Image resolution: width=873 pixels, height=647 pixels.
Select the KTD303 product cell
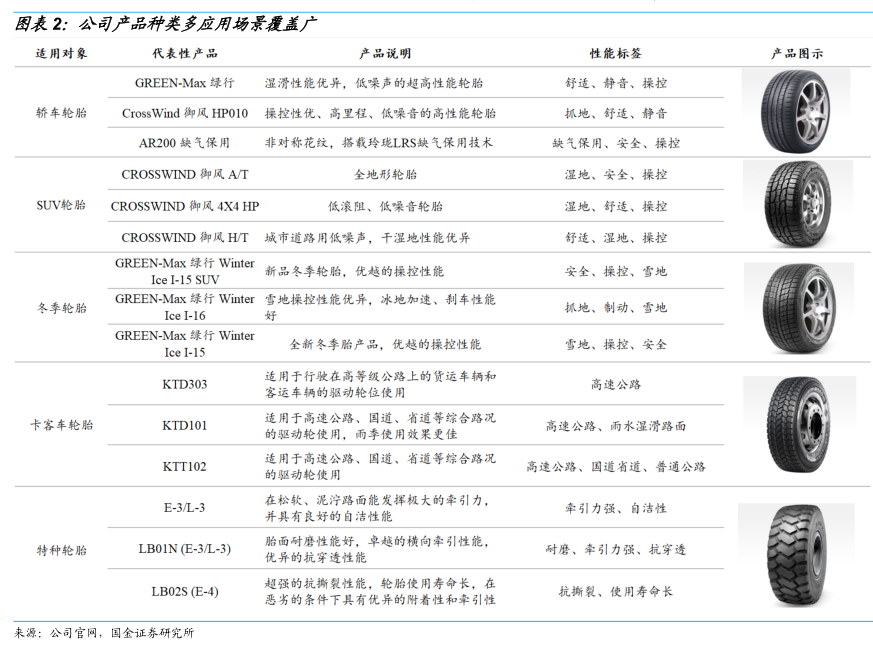(184, 384)
